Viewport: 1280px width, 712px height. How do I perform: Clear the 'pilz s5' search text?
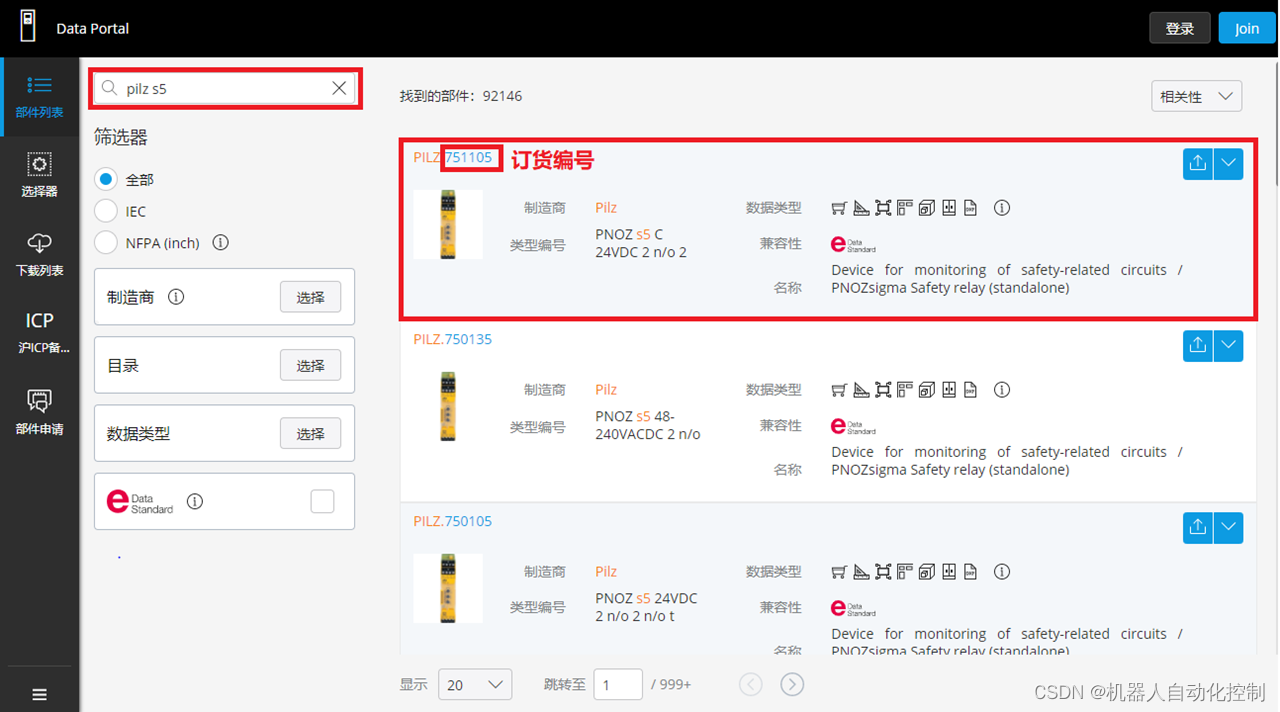[339, 88]
